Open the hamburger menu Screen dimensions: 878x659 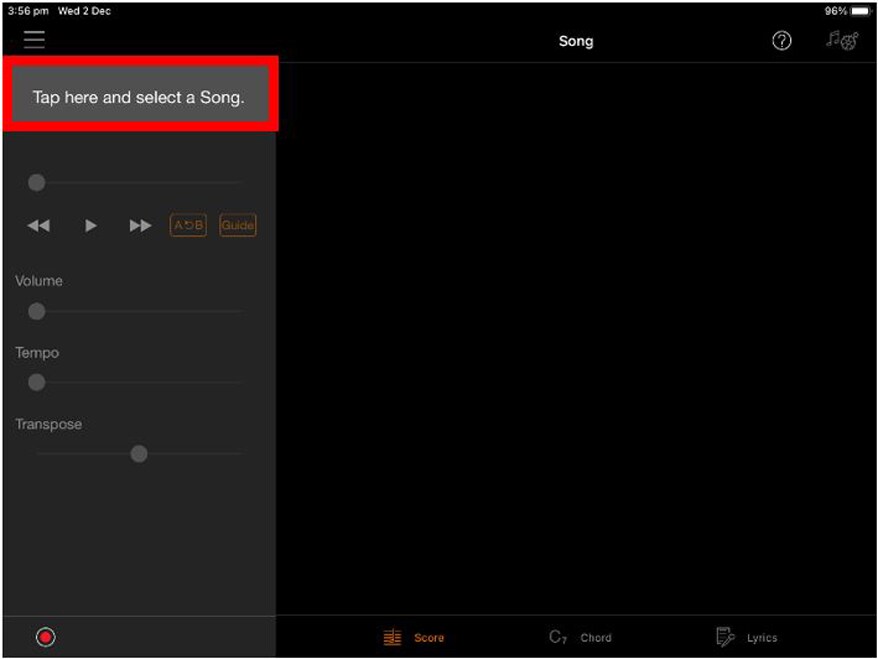pos(35,40)
